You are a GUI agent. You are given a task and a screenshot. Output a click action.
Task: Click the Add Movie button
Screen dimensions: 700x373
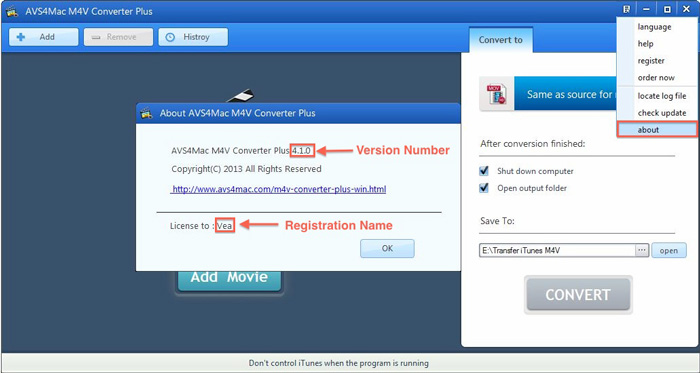click(229, 280)
